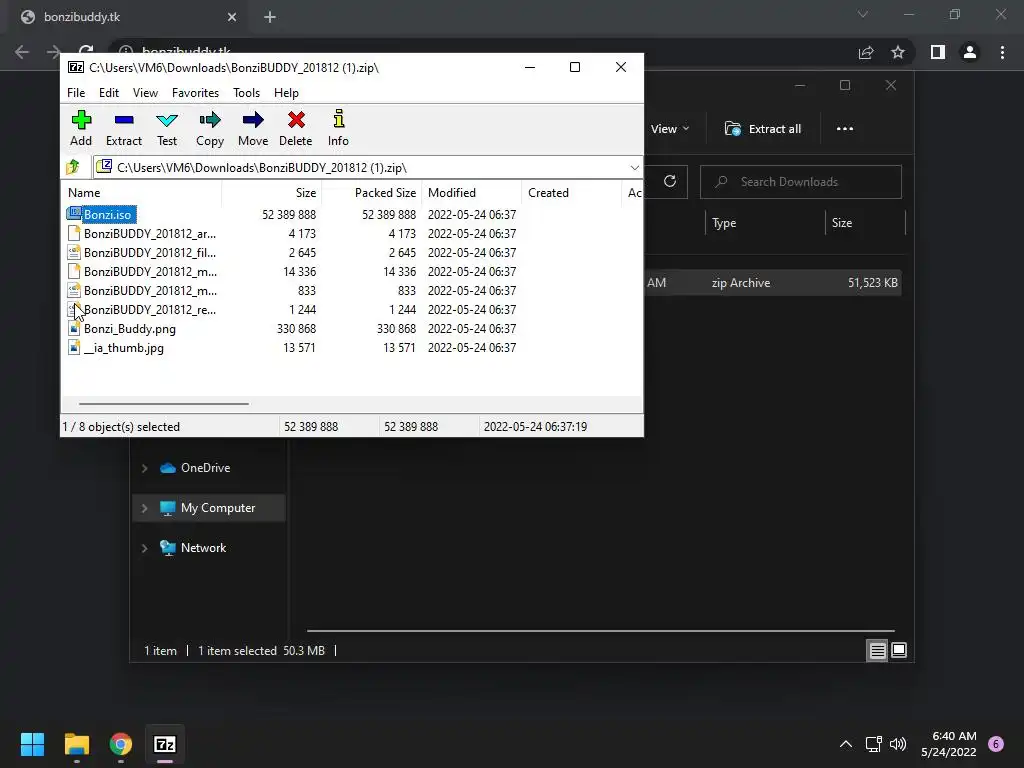Show hidden system tray icons
The width and height of the screenshot is (1024, 768).
[x=846, y=744]
